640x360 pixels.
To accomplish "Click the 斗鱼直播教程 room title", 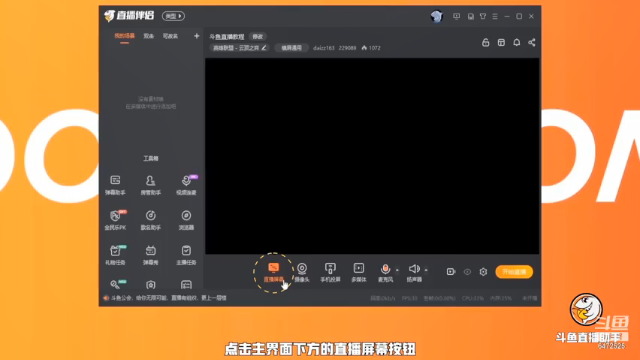I will [227, 37].
